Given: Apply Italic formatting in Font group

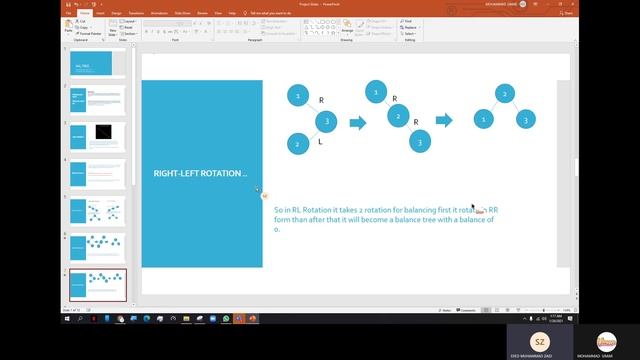Looking at the screenshot, I should [152, 32].
